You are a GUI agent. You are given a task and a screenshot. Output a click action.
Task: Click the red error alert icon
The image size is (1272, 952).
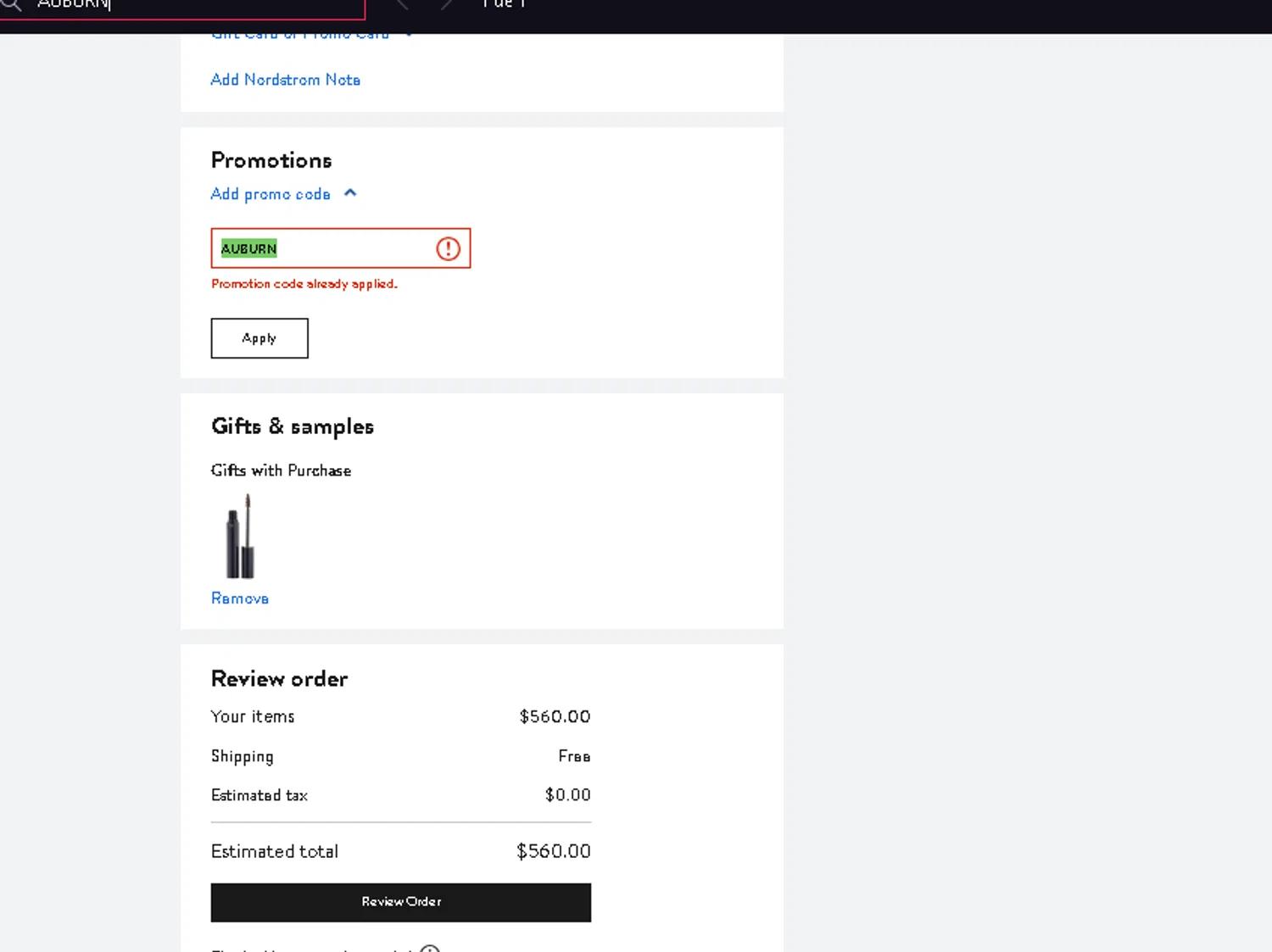448,248
